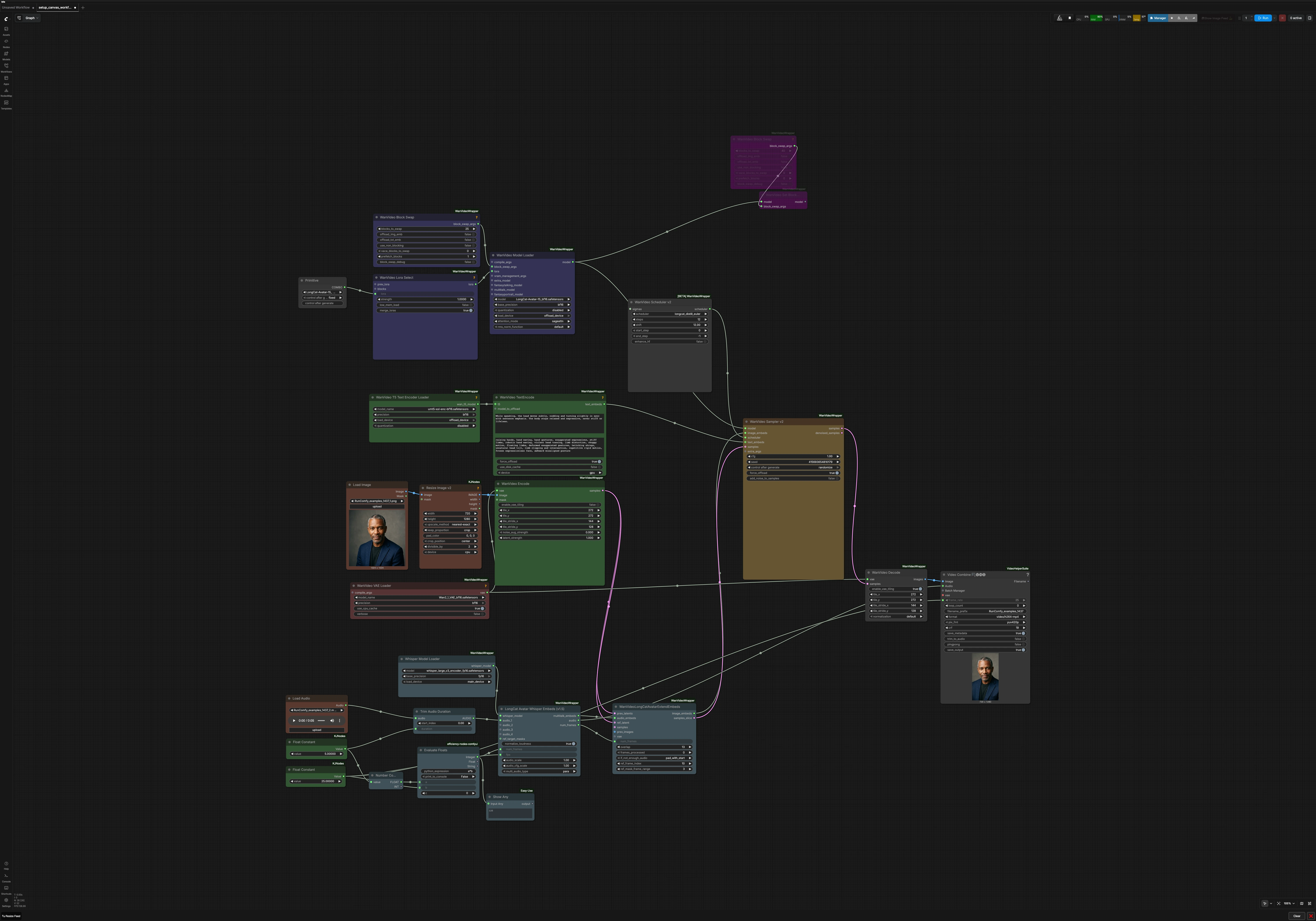The width and height of the screenshot is (1316, 921).
Task: Click help icon on Video Combine node
Action: (x=1028, y=575)
